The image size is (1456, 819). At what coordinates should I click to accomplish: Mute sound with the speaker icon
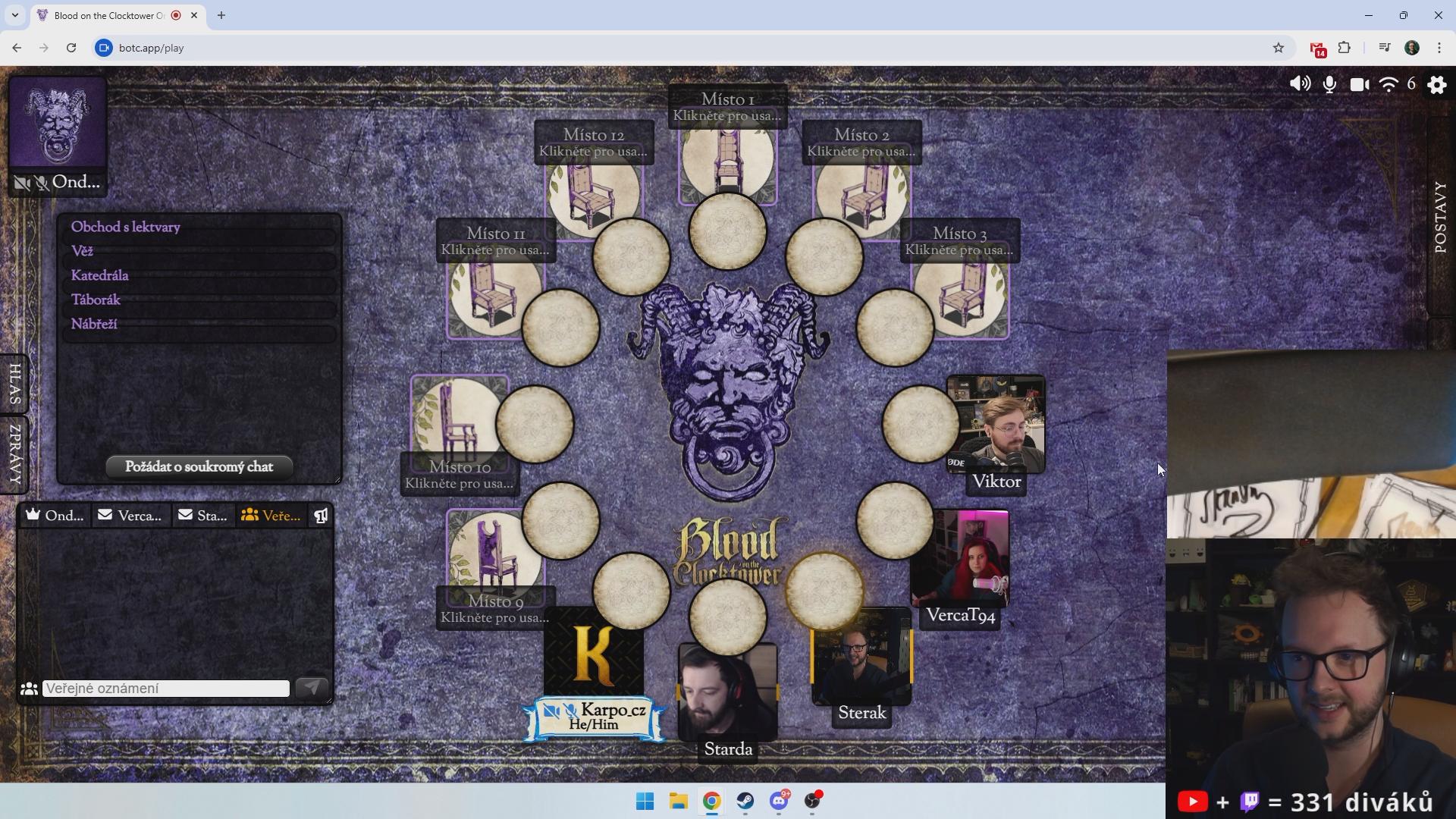point(1299,84)
